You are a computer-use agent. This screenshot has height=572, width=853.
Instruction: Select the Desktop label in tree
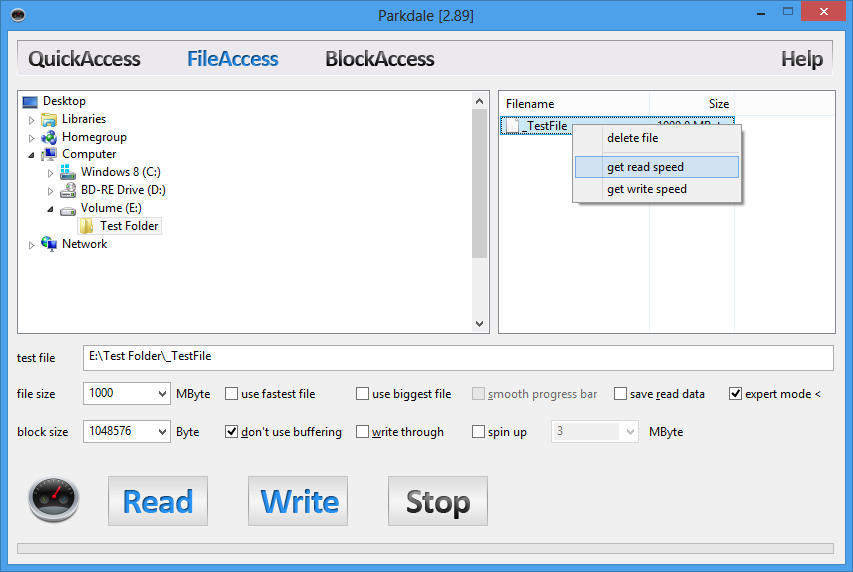tap(64, 101)
